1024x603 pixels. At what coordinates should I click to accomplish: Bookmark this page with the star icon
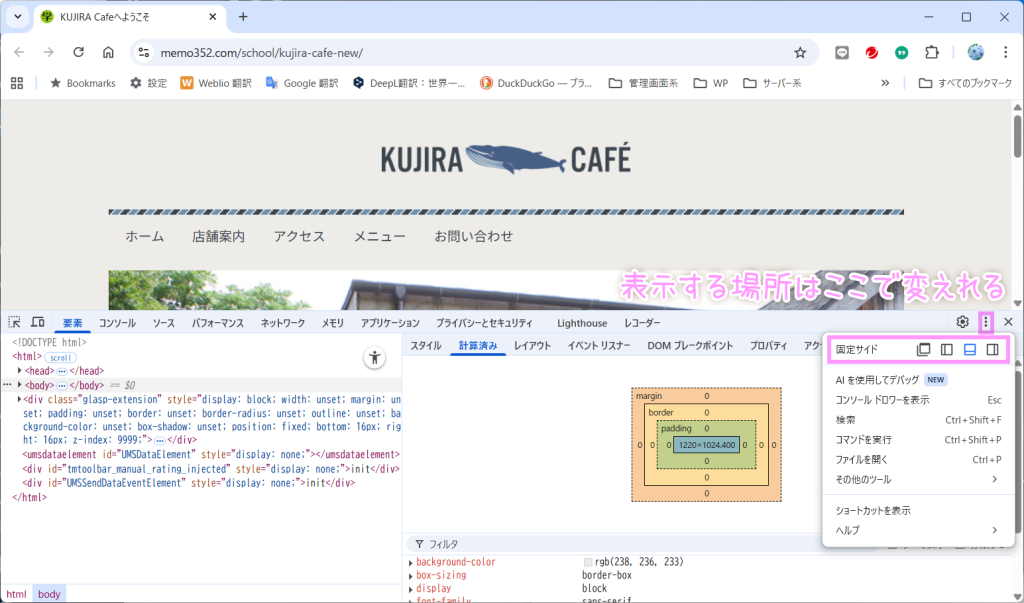pyautogui.click(x=800, y=52)
